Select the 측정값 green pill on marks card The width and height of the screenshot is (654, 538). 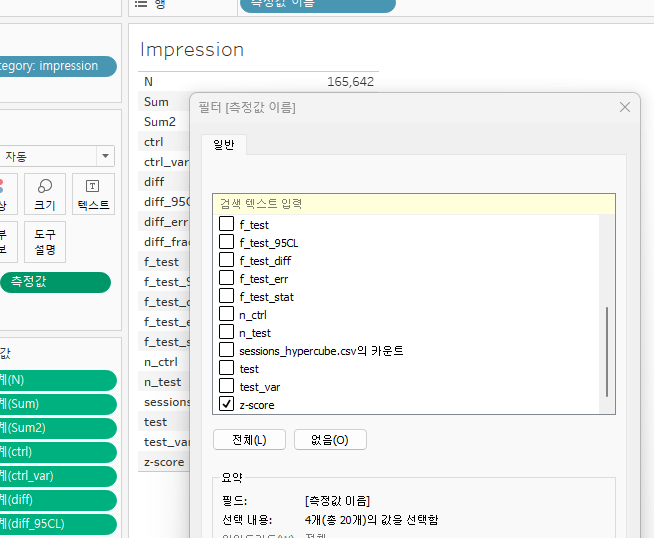click(55, 282)
